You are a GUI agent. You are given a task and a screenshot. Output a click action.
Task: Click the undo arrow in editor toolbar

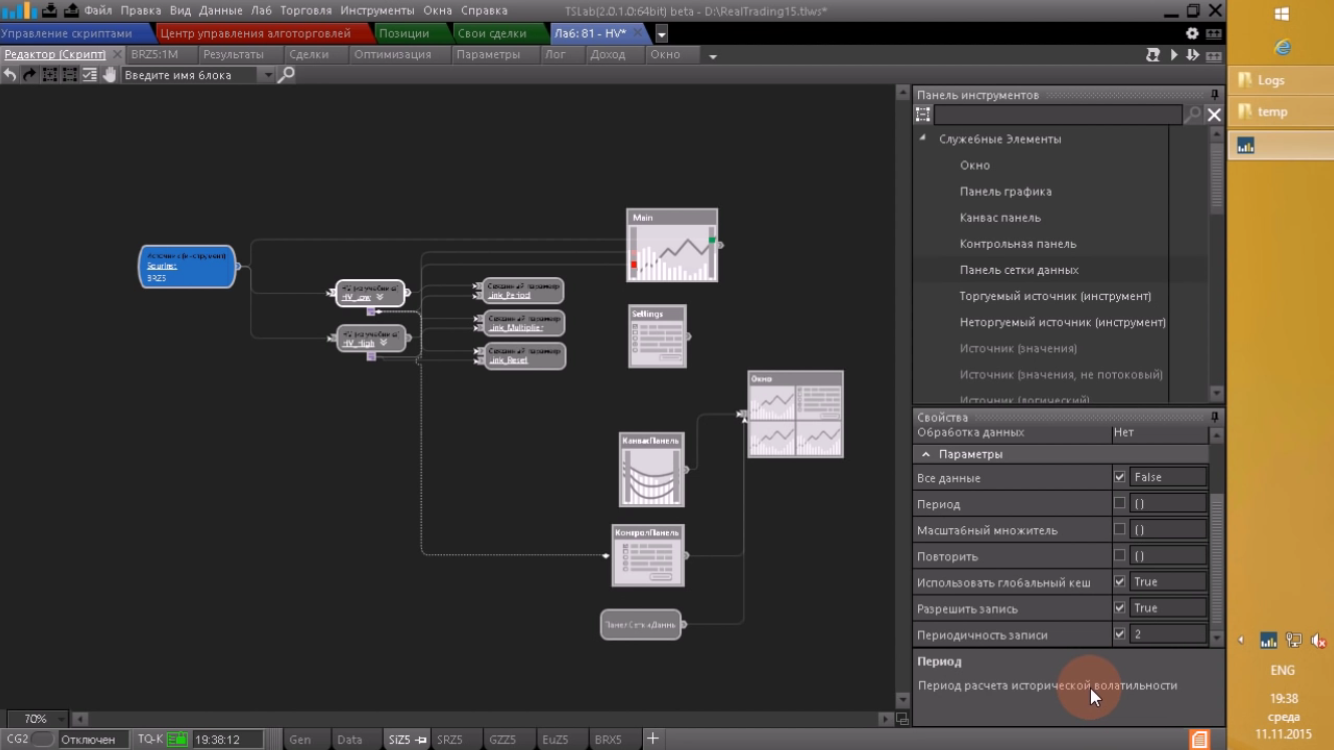tap(10, 75)
